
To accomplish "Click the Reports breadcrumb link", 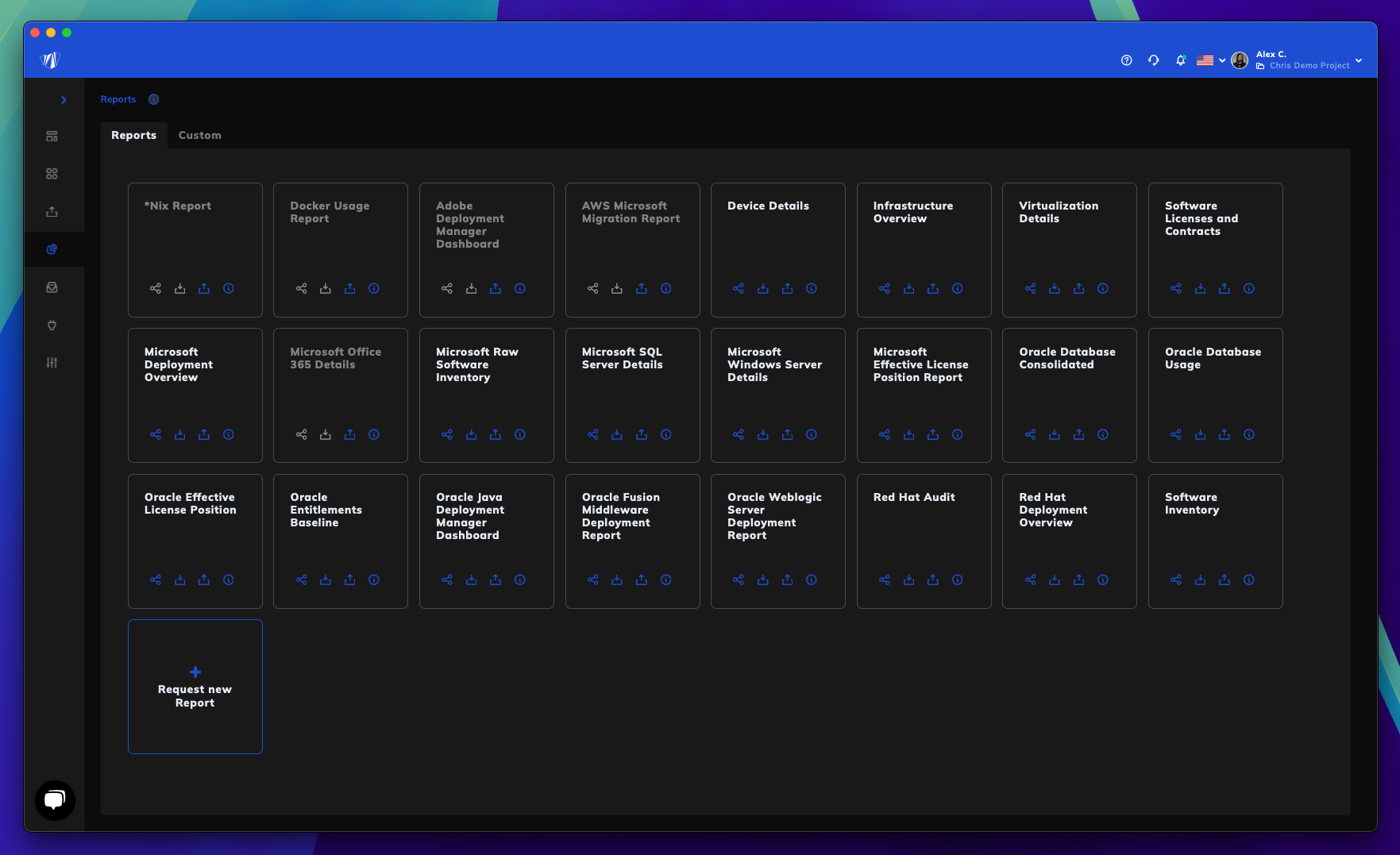I will (118, 99).
